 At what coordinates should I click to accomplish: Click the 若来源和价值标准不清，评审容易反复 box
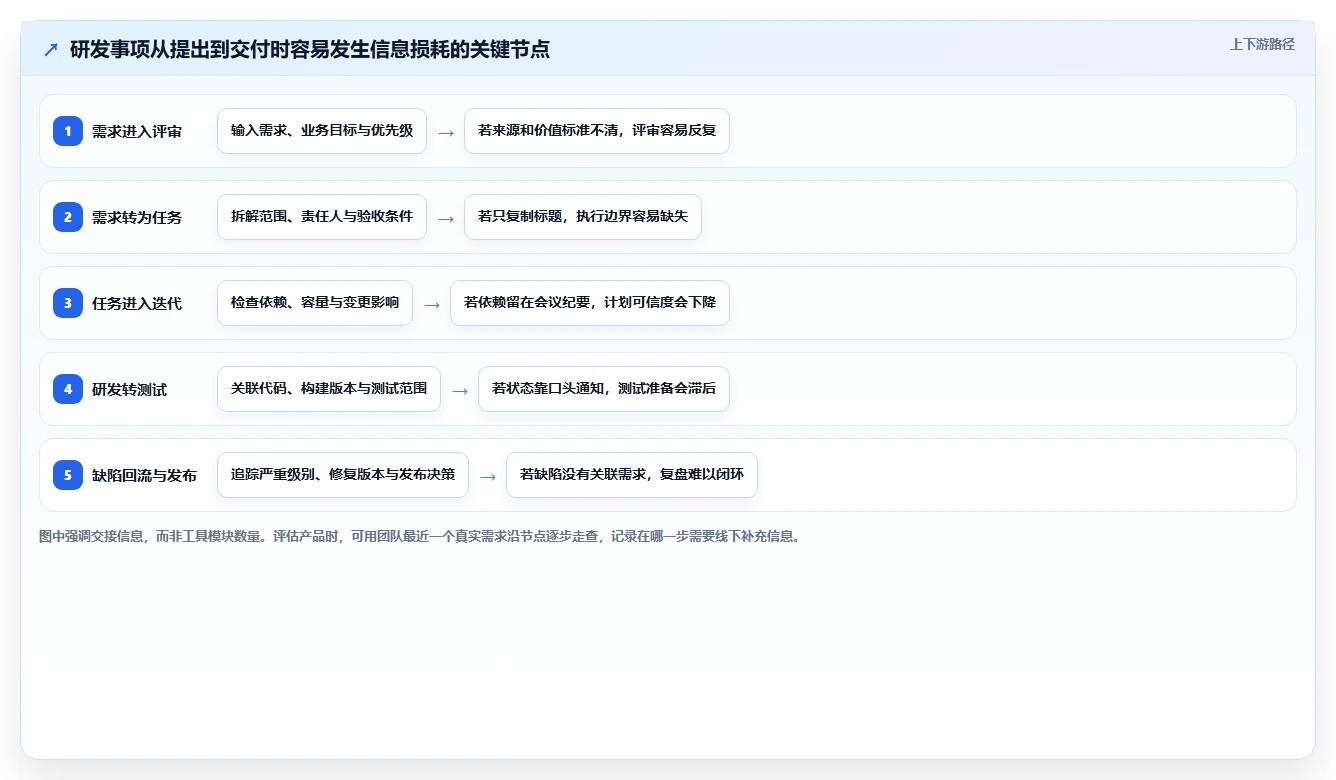[x=597, y=131]
